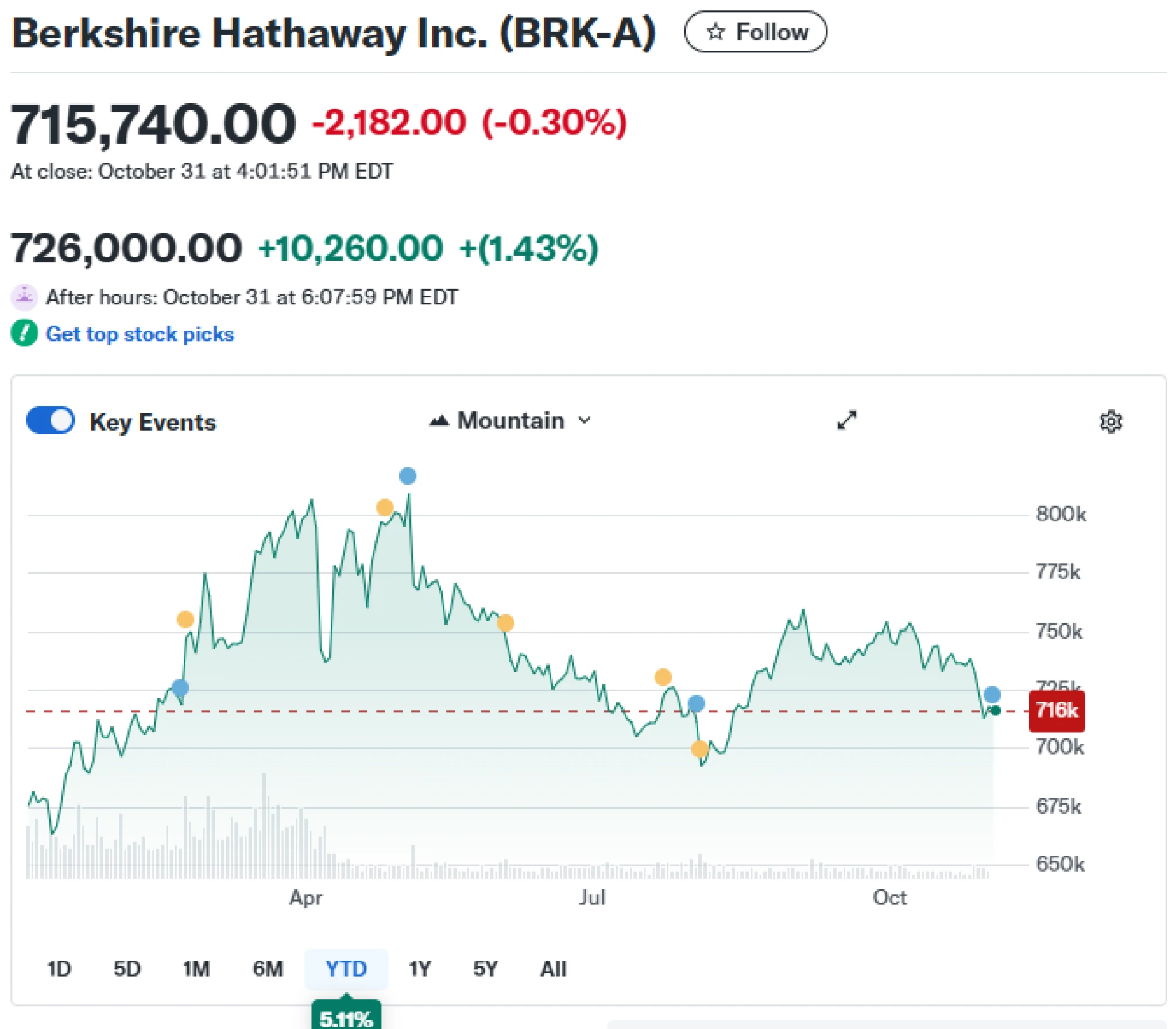Switch to the 5D range

[127, 969]
